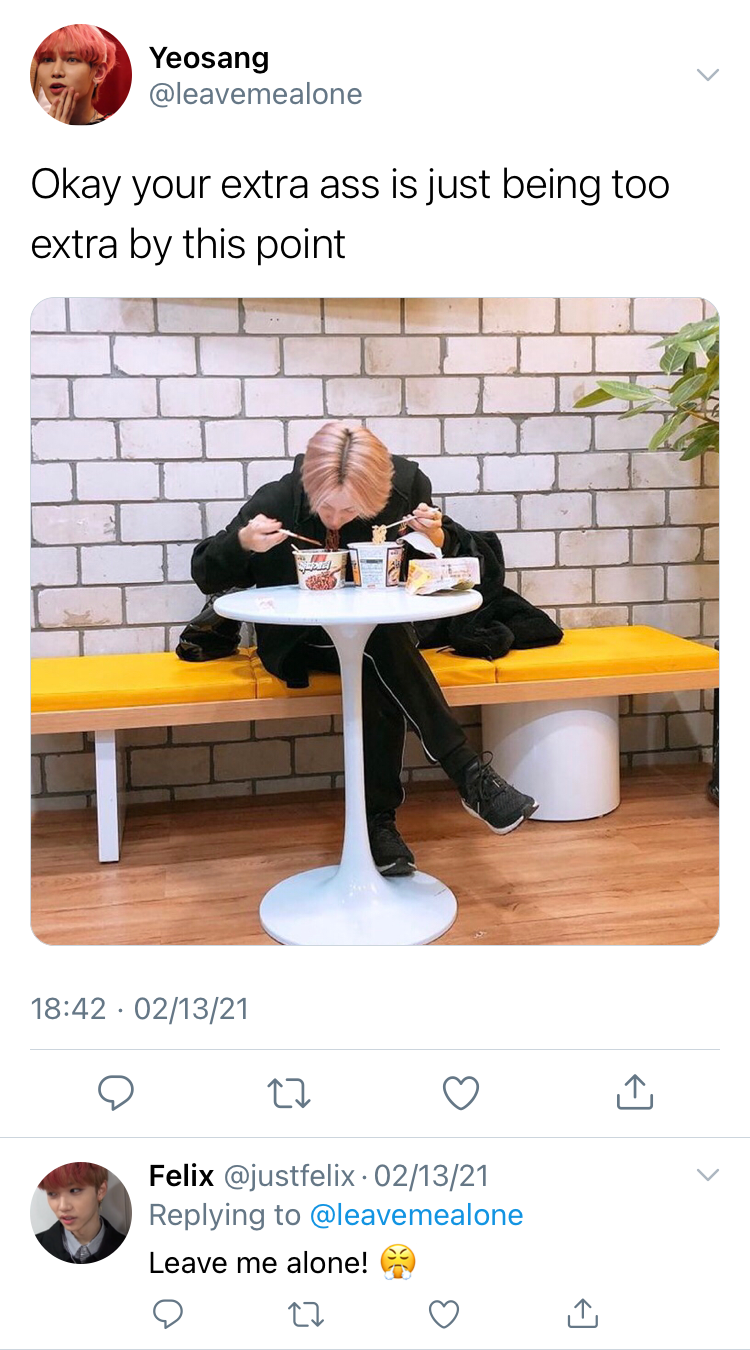Share Felix's reply tweet

click(x=582, y=1313)
